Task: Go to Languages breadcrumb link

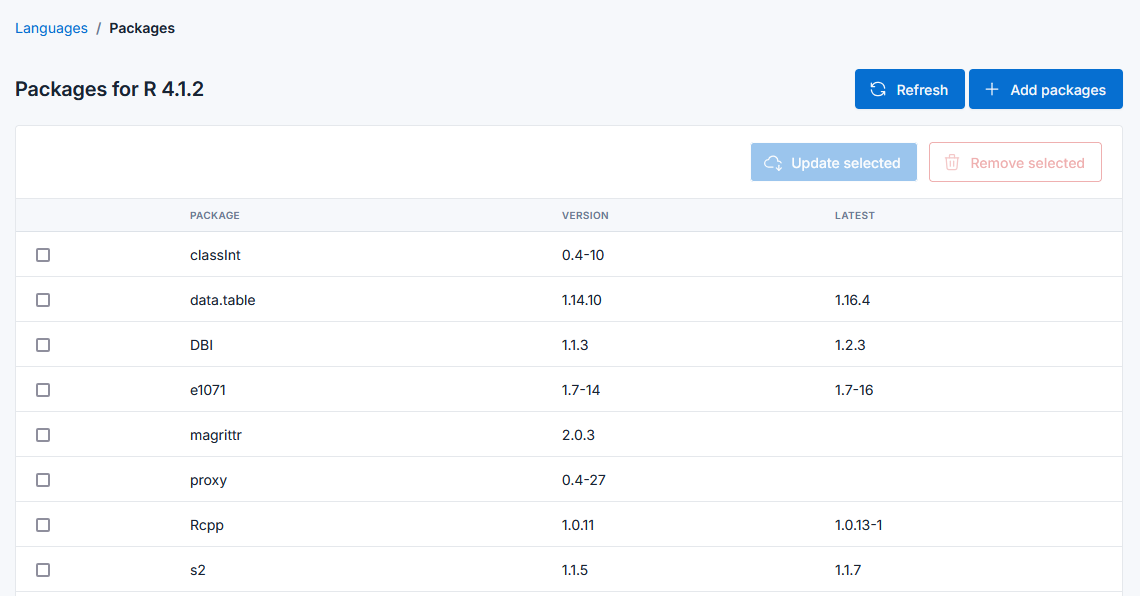Action: (51, 28)
